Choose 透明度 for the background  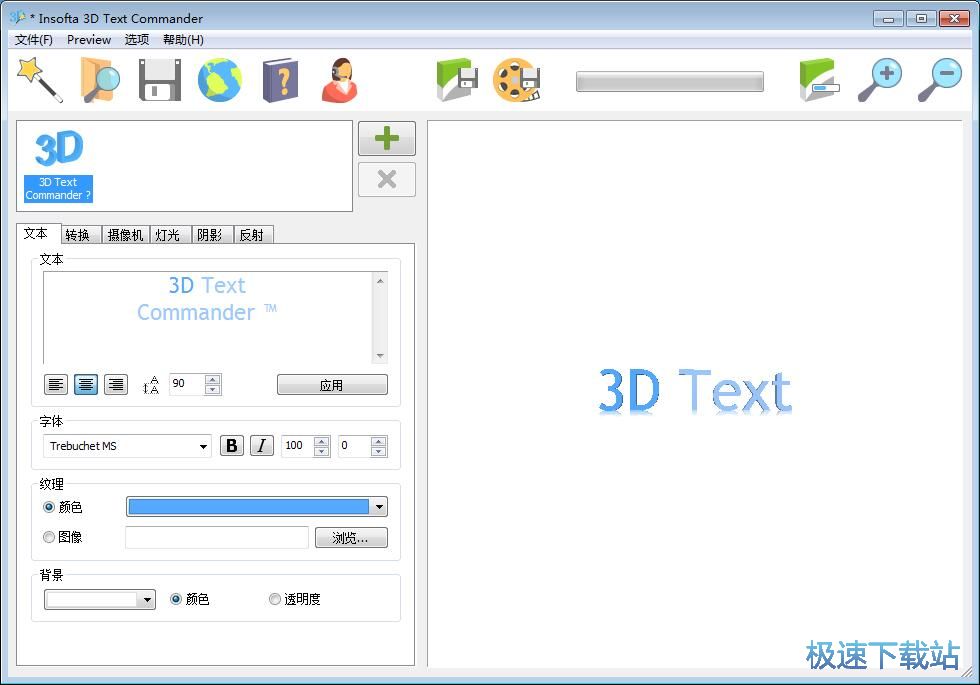click(x=275, y=599)
